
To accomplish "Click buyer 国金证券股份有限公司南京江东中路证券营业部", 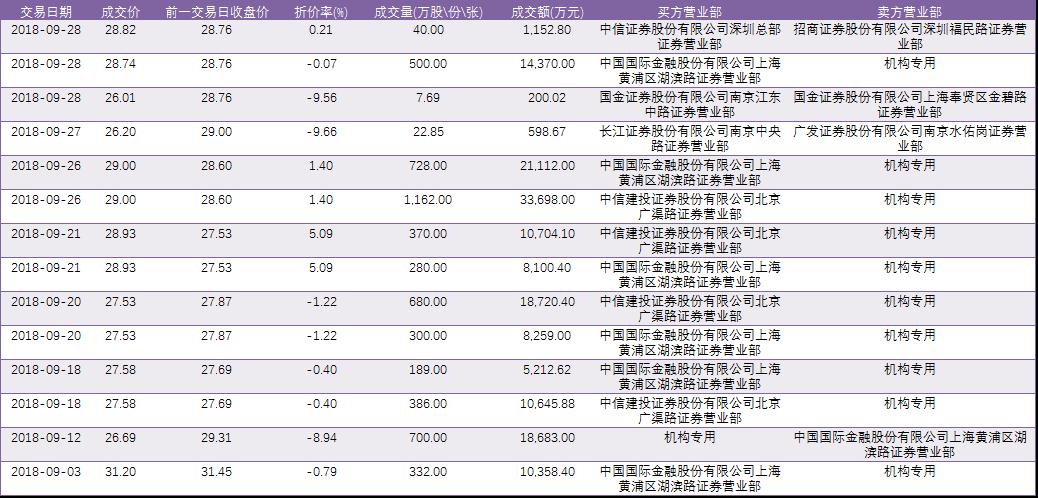I will pos(690,105).
